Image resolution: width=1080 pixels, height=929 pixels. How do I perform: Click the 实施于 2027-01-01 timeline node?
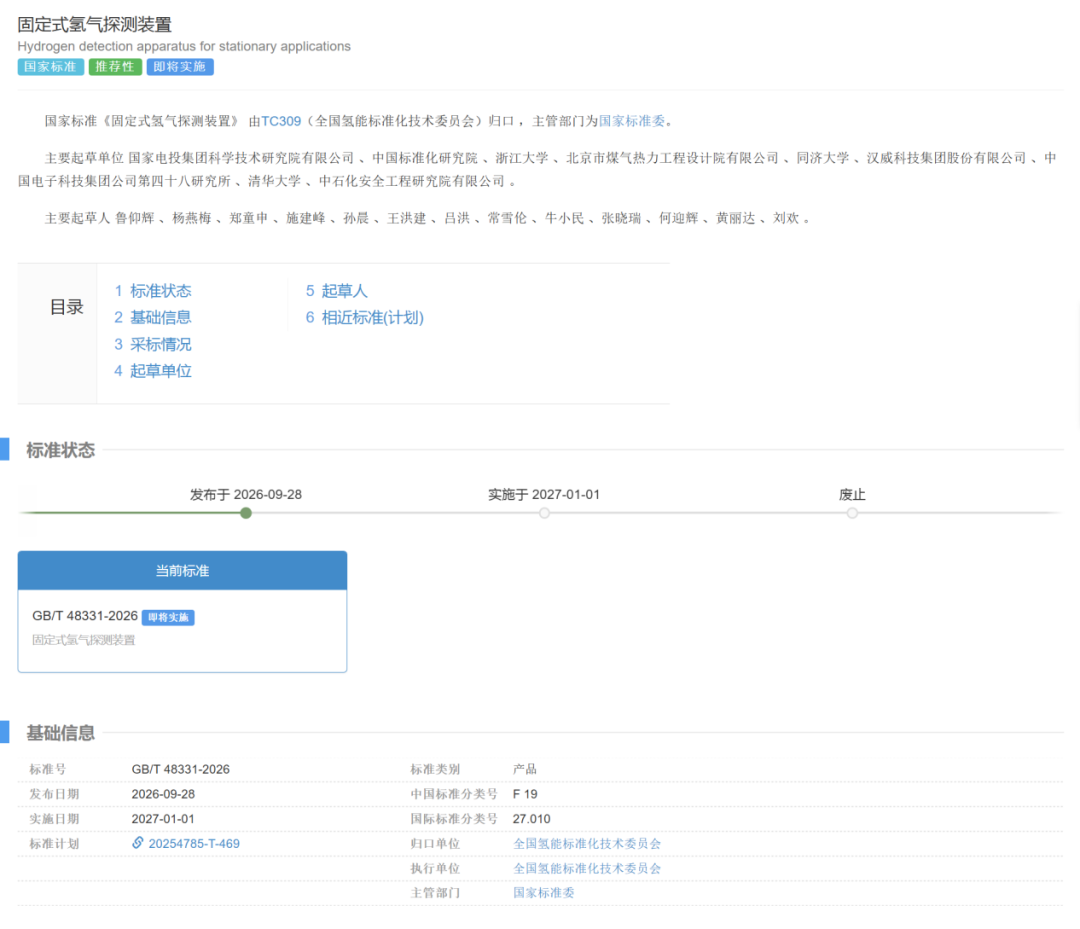(x=544, y=513)
